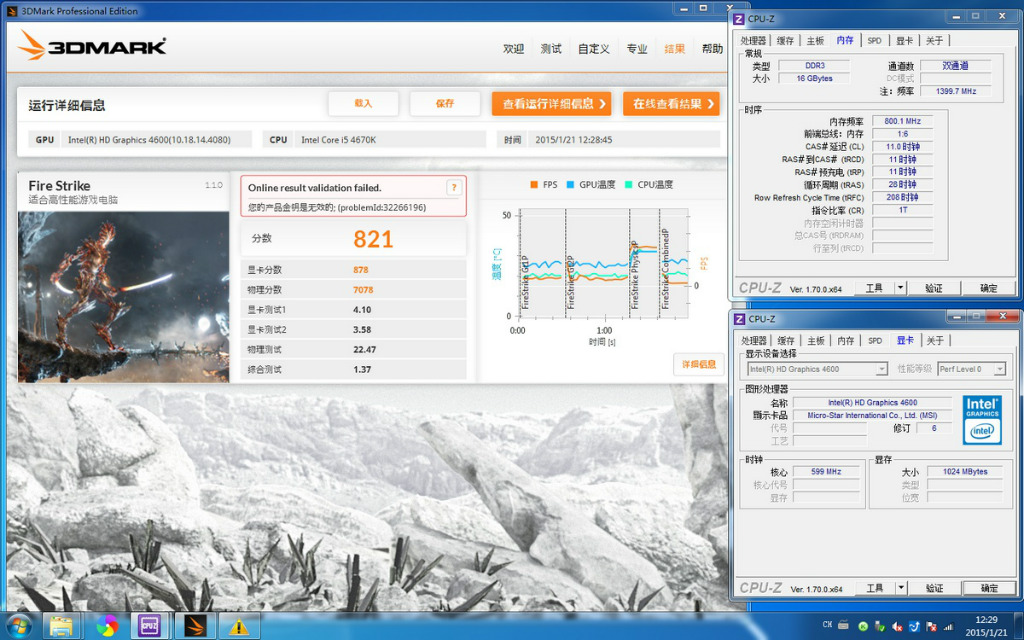This screenshot has height=640, width=1024.
Task: Click the Fire Strike preview thumbnail
Action: tap(124, 296)
